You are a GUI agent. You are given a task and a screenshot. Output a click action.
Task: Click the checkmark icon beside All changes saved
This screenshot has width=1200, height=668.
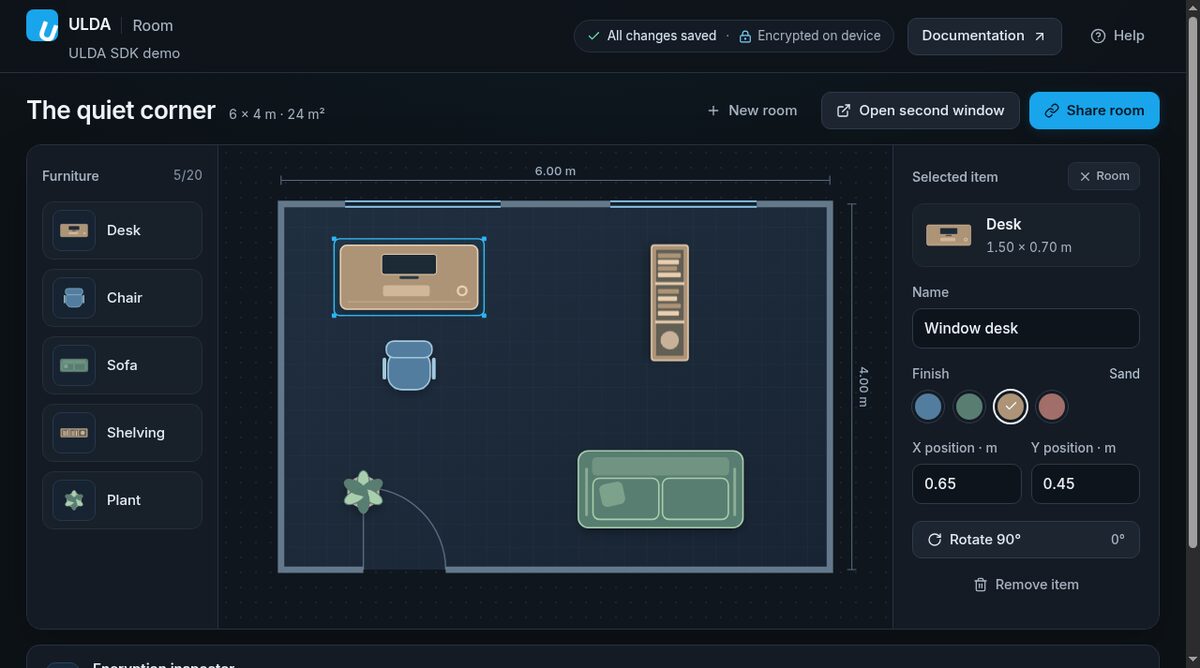coord(595,36)
